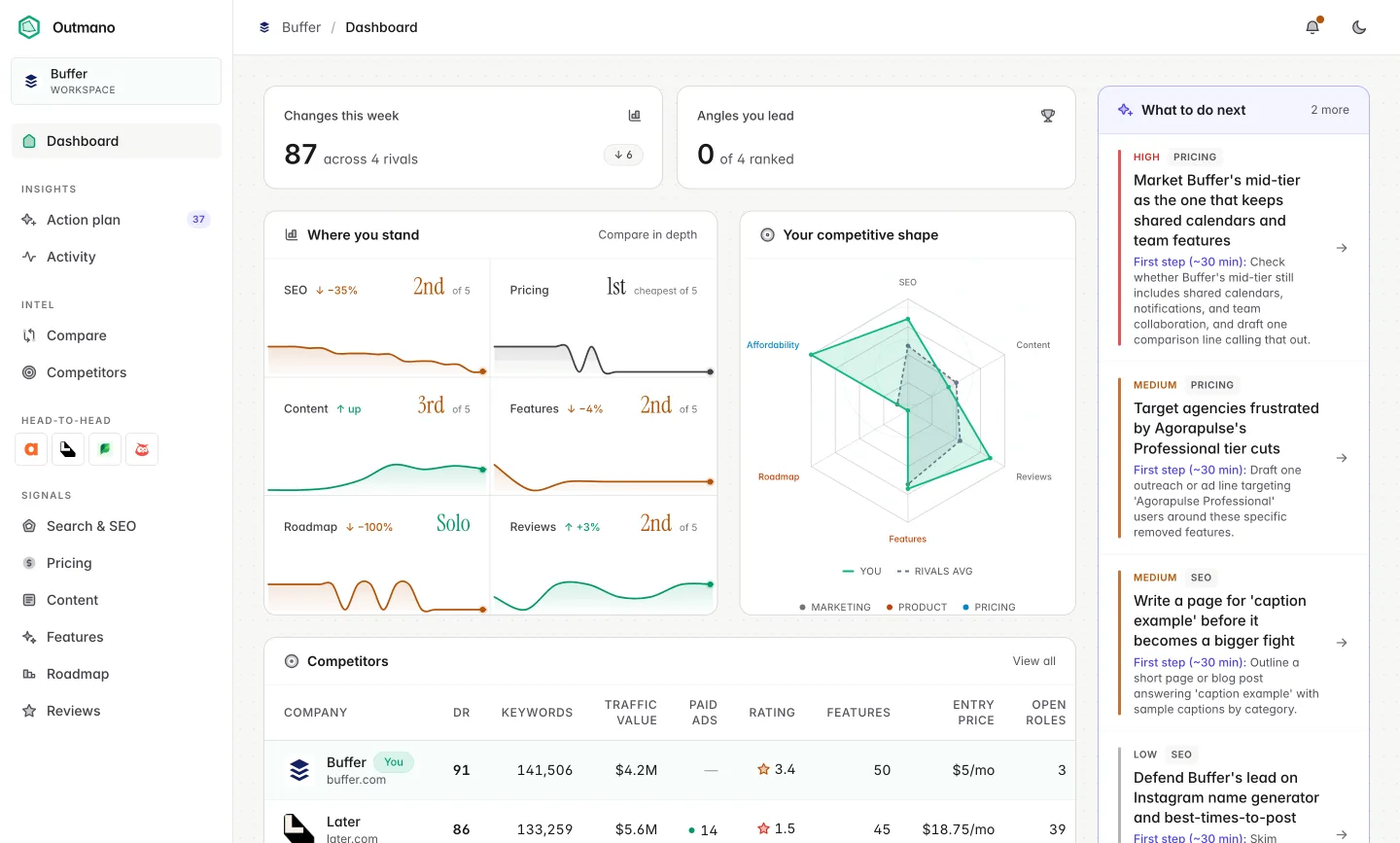Click the chart icon in Changes this week
The width and height of the screenshot is (1400, 843).
tap(635, 116)
